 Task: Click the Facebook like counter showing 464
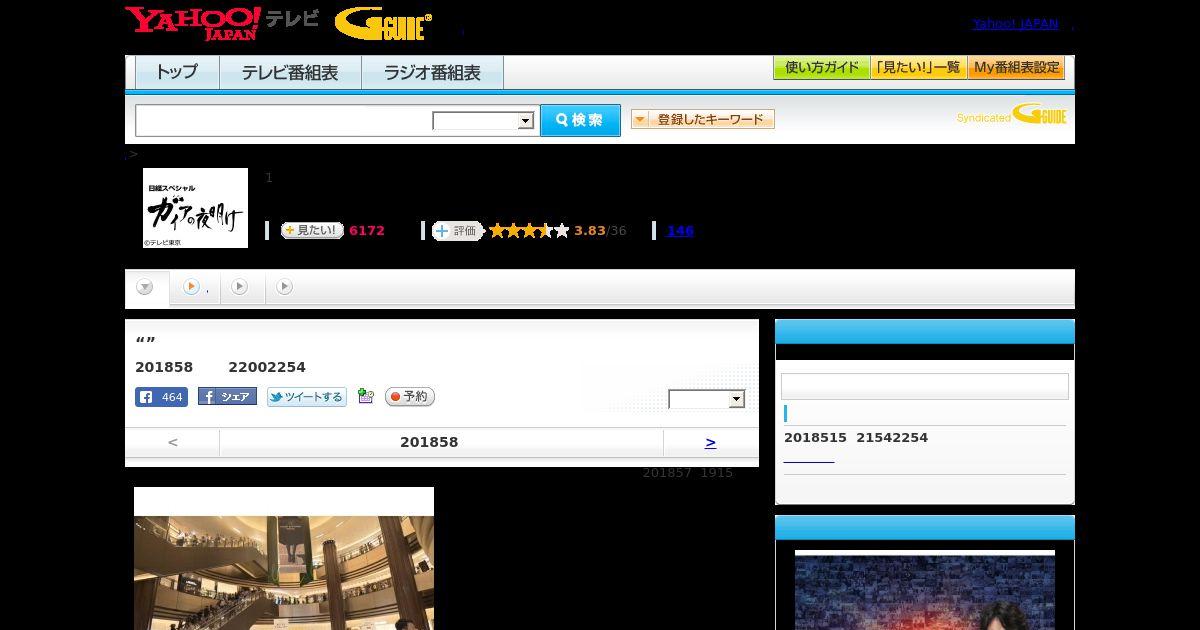point(161,397)
